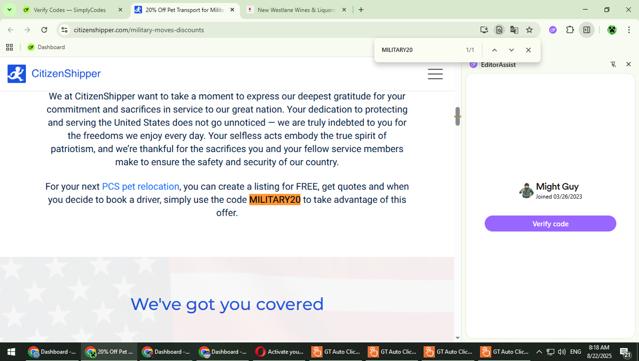Screen dimensions: 639x361
Task: Open a new browser tab
Action: [361, 10]
